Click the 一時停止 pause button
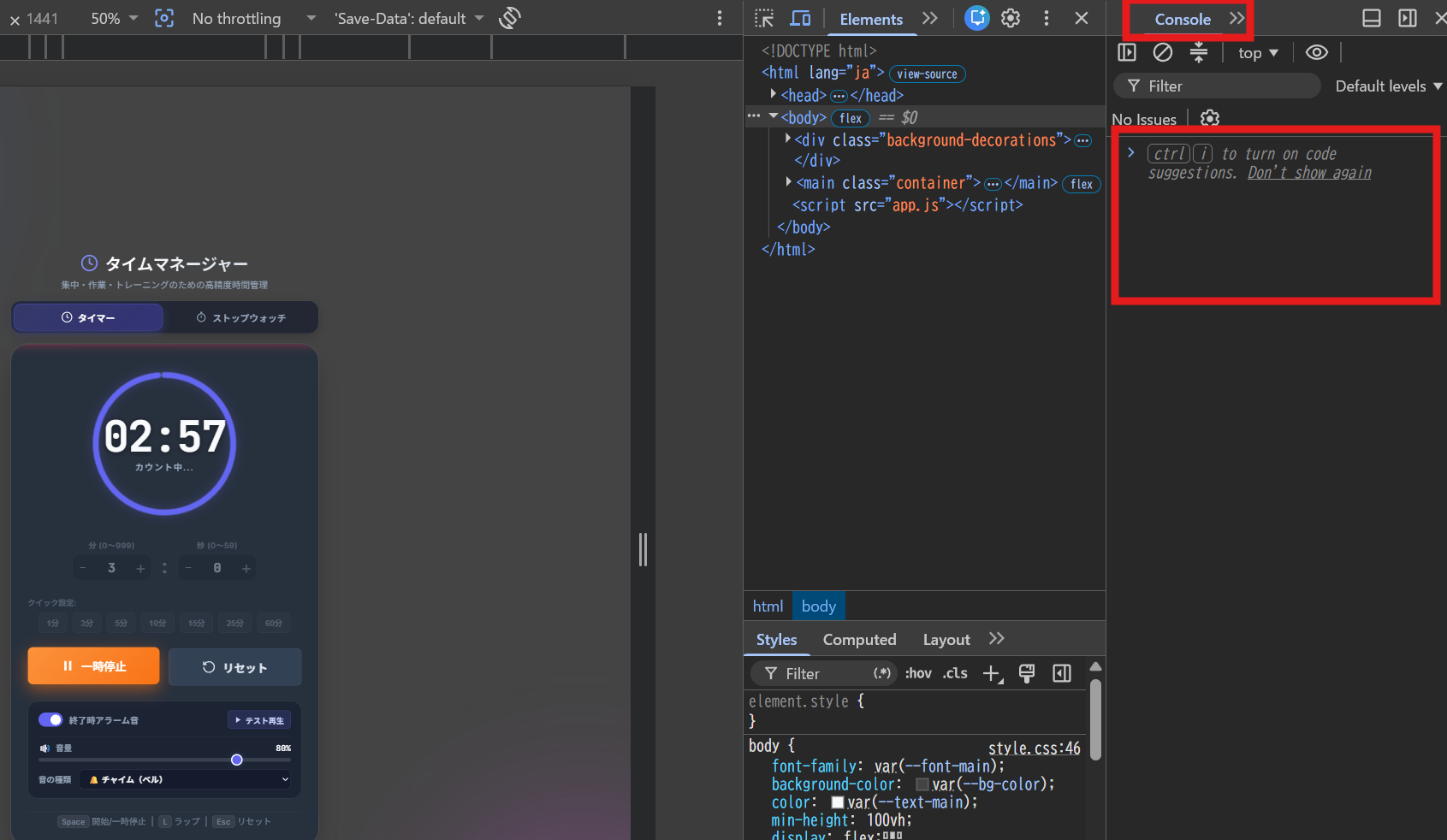The image size is (1447, 840). [94, 665]
